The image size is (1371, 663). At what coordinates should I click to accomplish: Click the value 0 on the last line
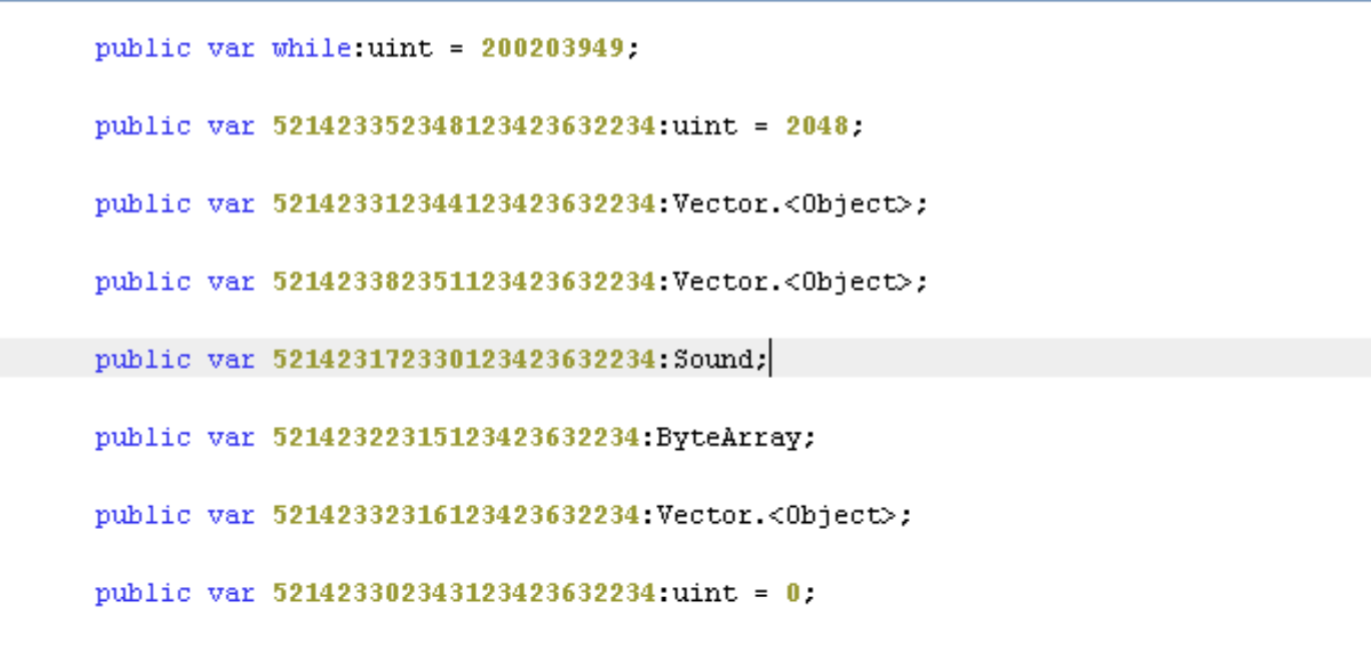793,593
